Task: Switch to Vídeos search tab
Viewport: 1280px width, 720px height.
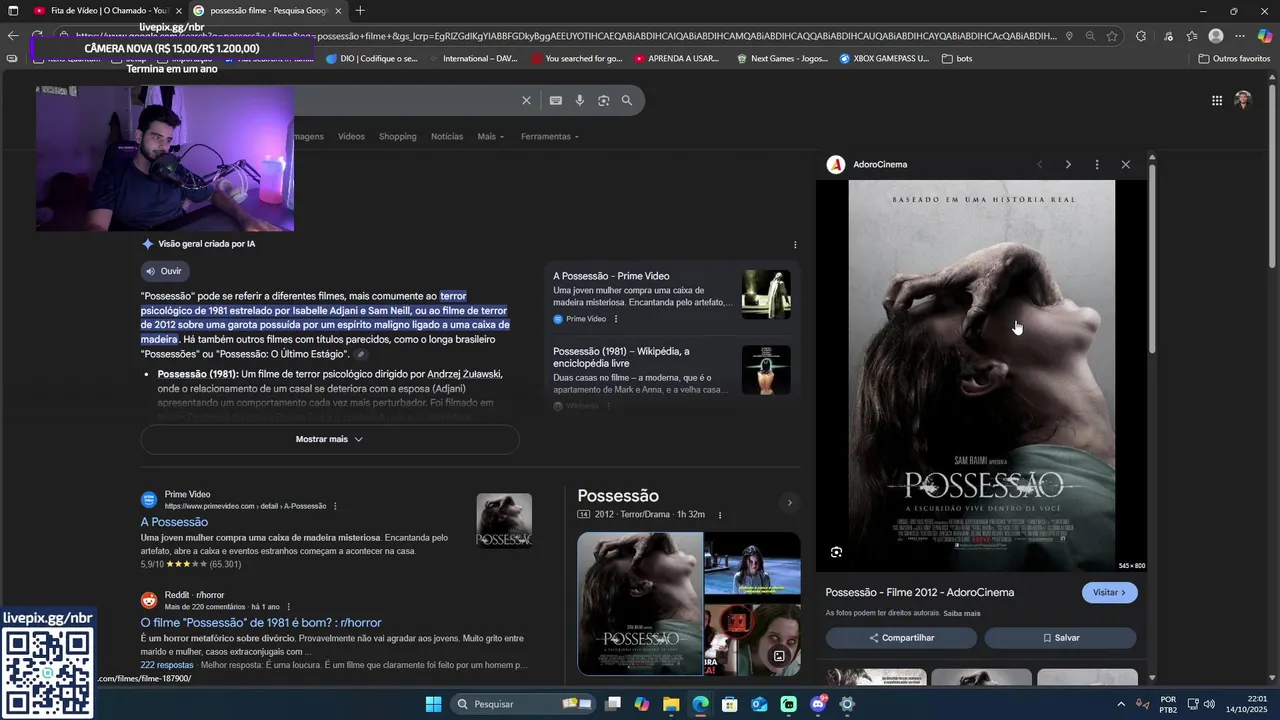Action: 351,137
